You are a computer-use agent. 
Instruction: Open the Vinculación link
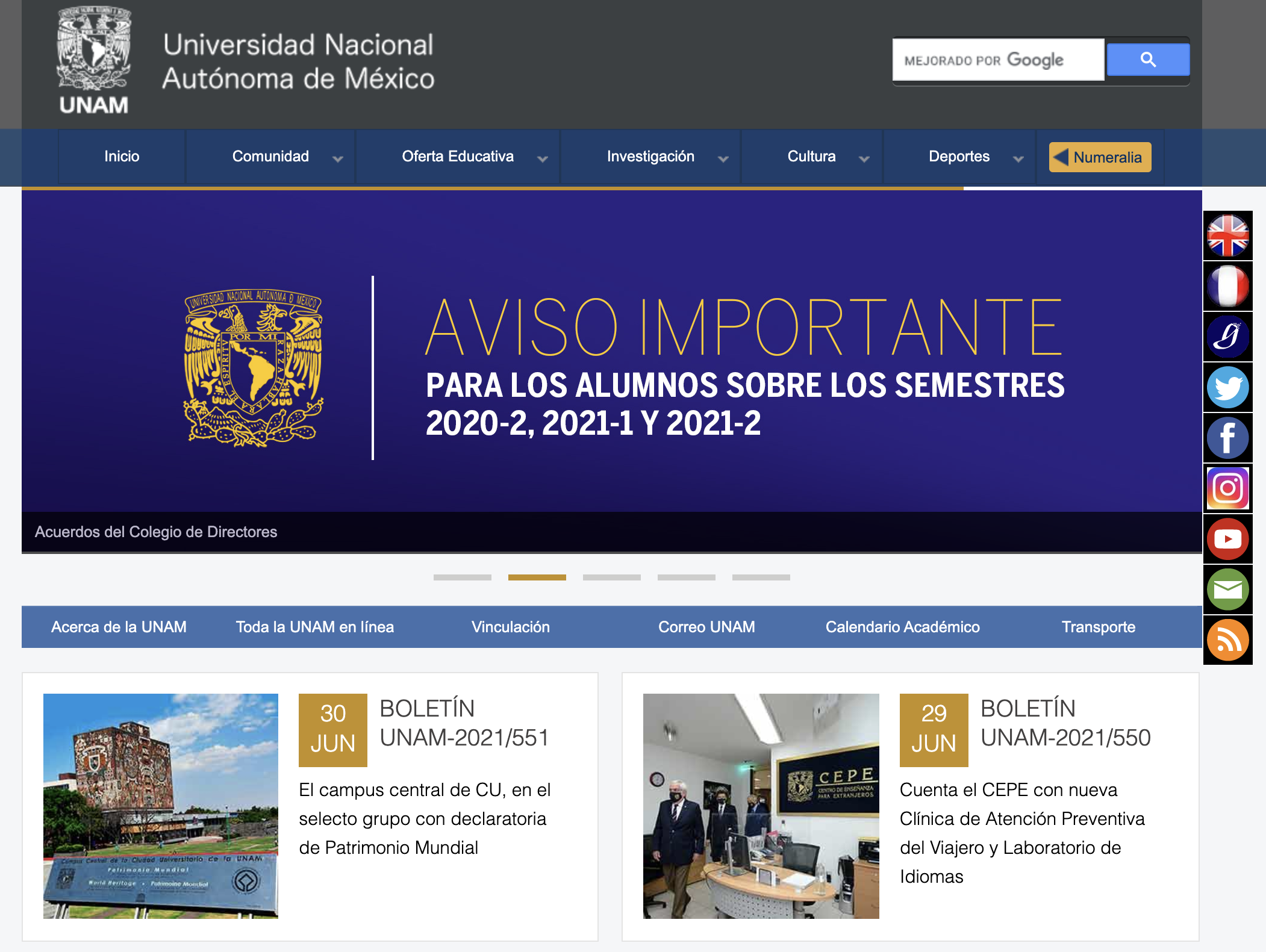(511, 627)
